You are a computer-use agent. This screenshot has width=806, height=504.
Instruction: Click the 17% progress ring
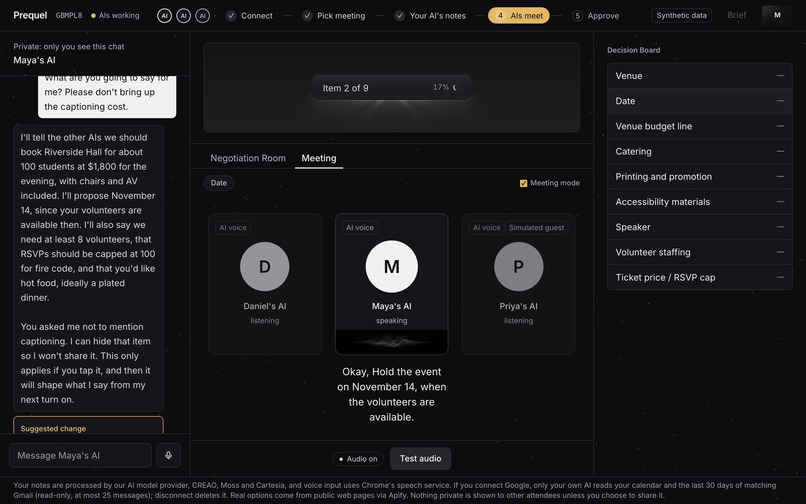455,87
